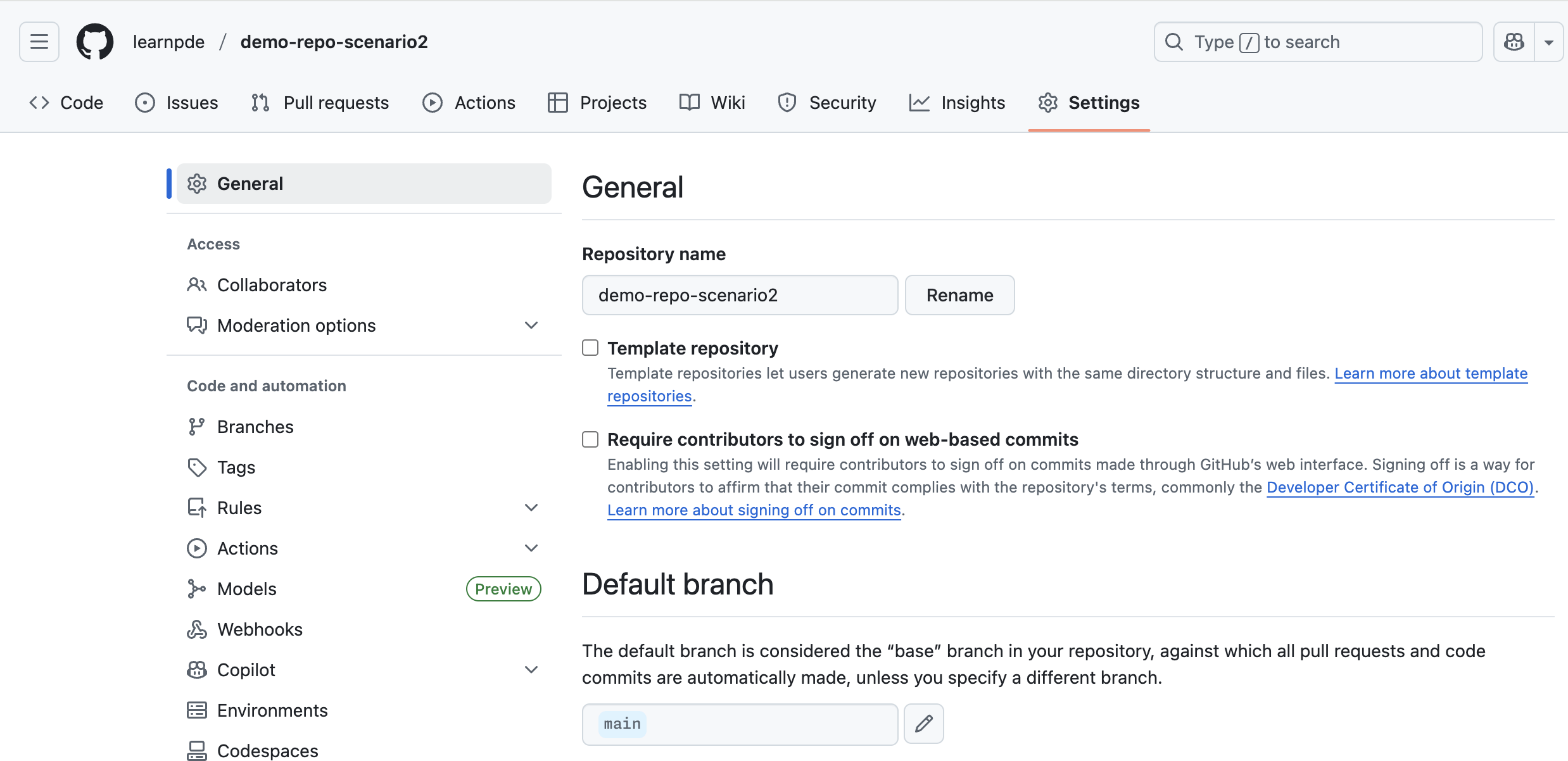1568x761 pixels.
Task: Expand the Moderation options section
Action: coord(531,325)
